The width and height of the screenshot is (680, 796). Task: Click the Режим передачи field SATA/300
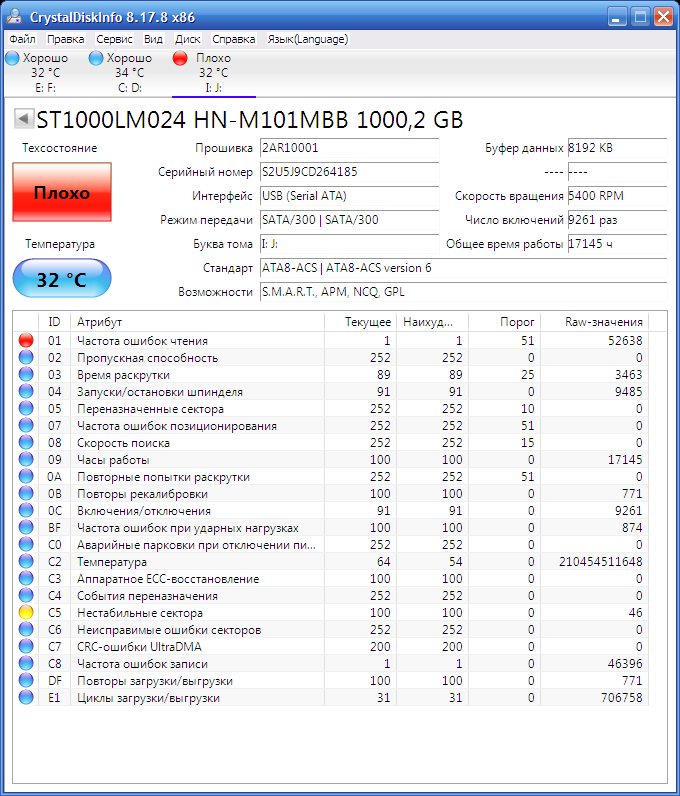[x=349, y=220]
